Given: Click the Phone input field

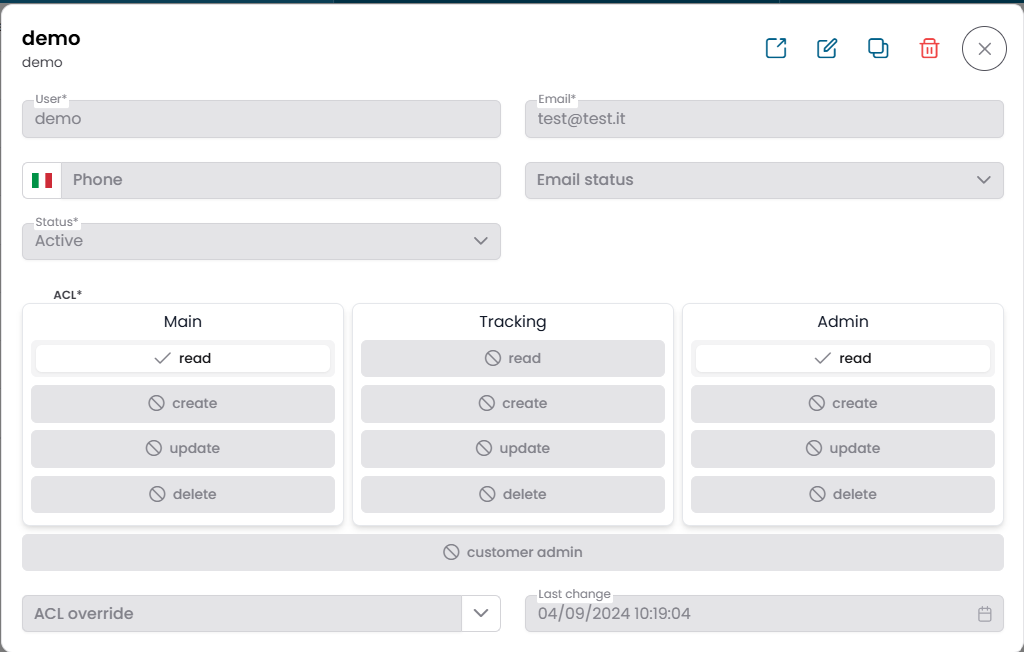Looking at the screenshot, I should [280, 181].
